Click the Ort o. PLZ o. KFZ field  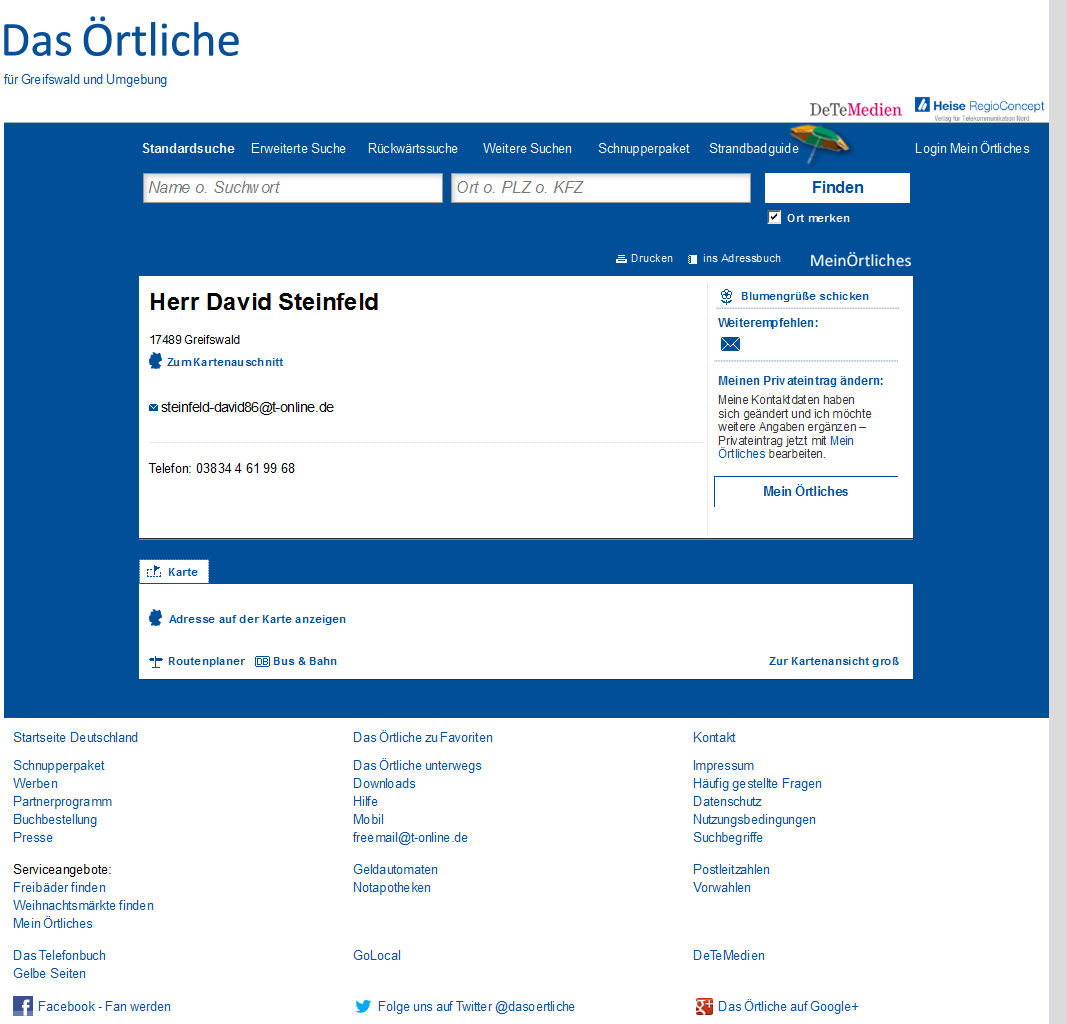pos(601,188)
